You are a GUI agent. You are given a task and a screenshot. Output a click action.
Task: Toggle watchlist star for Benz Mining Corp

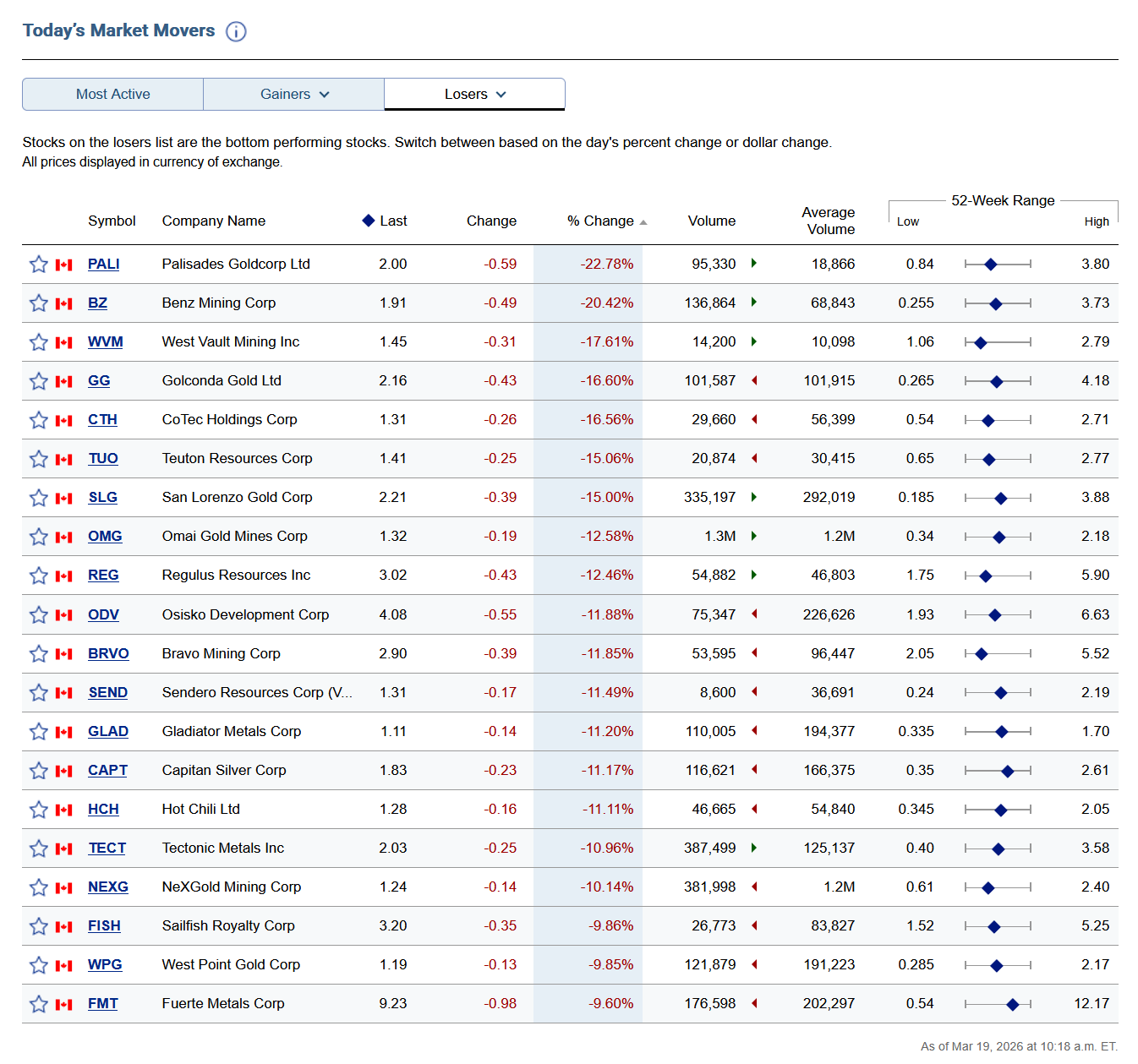pos(39,303)
